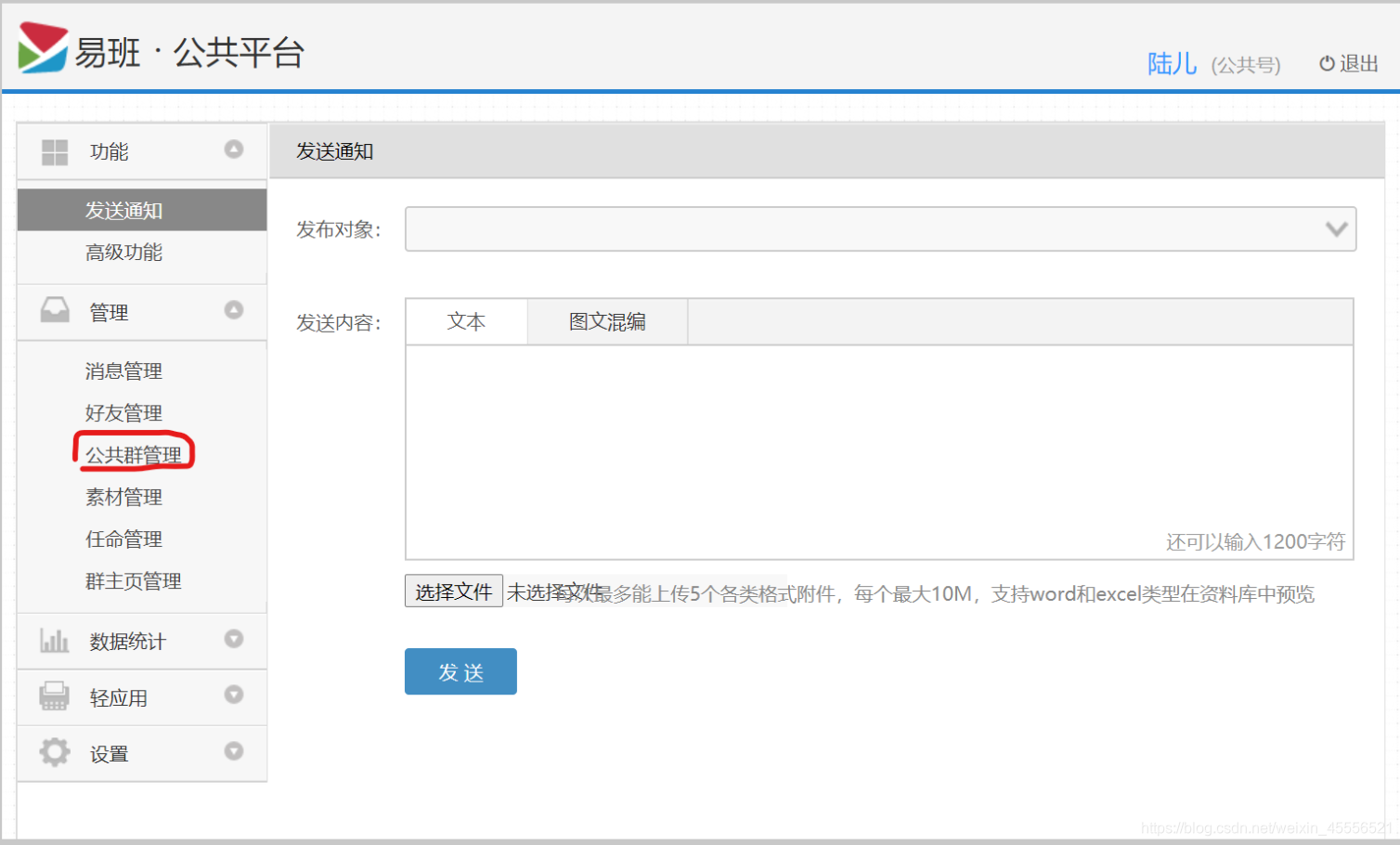Click the 设置 section label

coord(110,754)
